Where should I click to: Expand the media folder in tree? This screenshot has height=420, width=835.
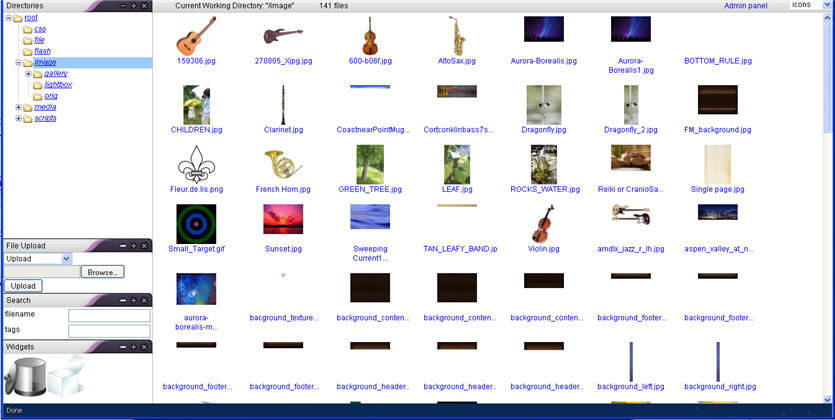[x=18, y=107]
